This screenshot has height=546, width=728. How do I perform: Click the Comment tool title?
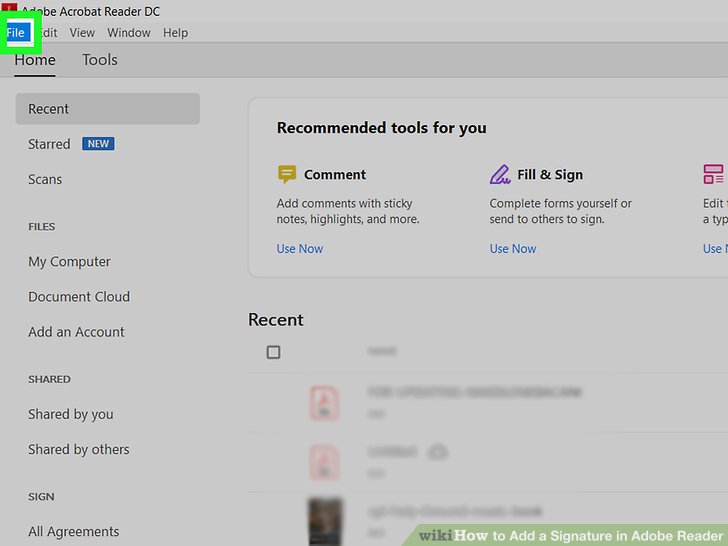pos(335,175)
